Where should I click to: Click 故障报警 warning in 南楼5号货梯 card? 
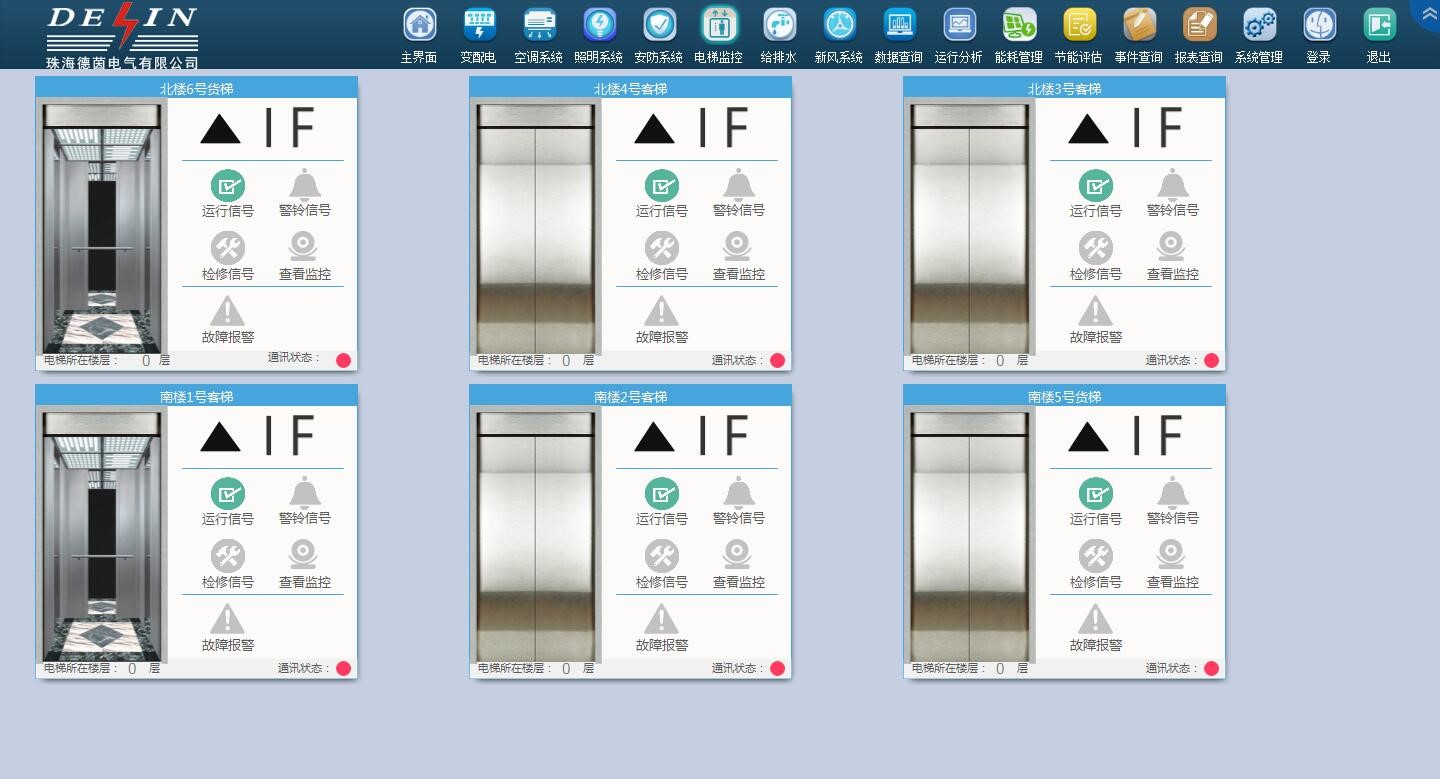click(1096, 619)
